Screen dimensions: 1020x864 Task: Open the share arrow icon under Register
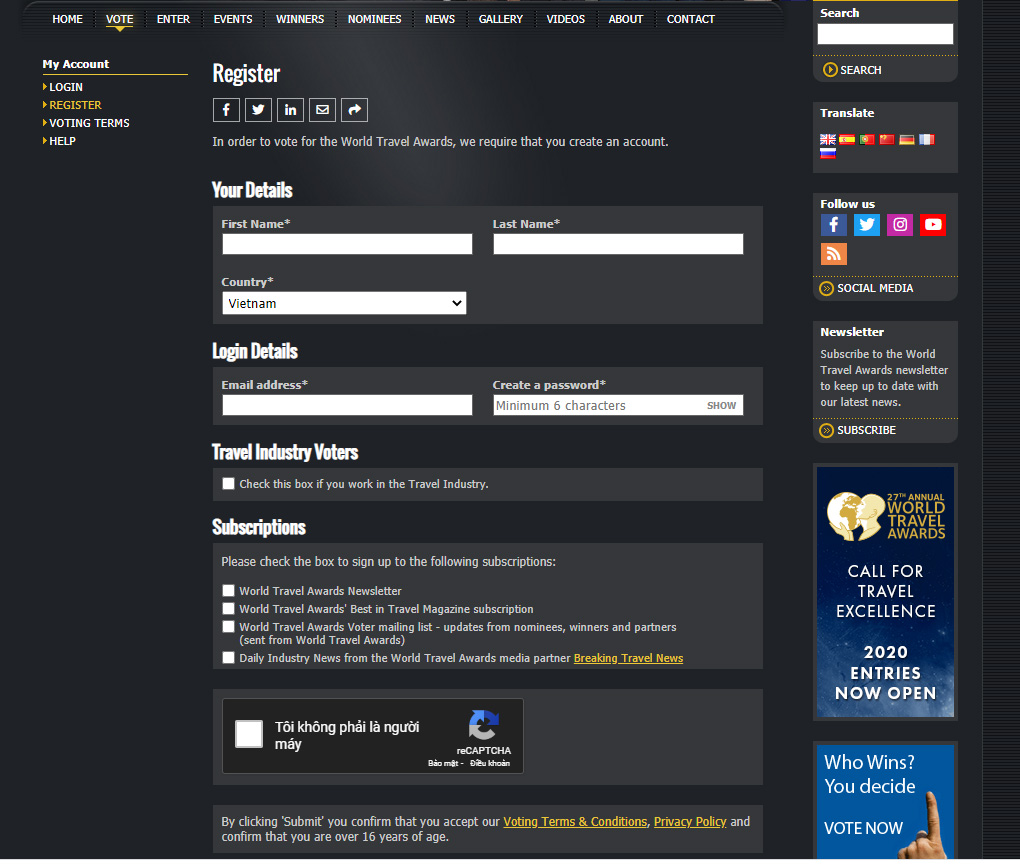point(355,110)
